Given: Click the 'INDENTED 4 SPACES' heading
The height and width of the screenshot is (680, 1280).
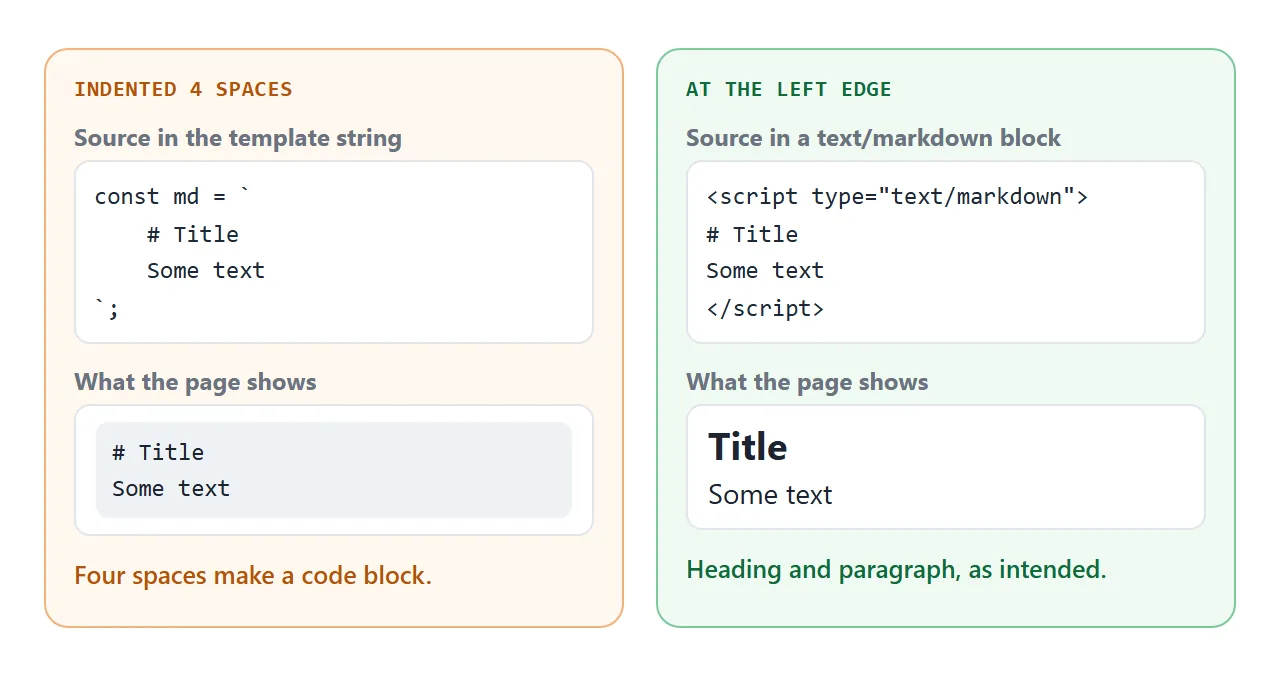Looking at the screenshot, I should (x=183, y=89).
